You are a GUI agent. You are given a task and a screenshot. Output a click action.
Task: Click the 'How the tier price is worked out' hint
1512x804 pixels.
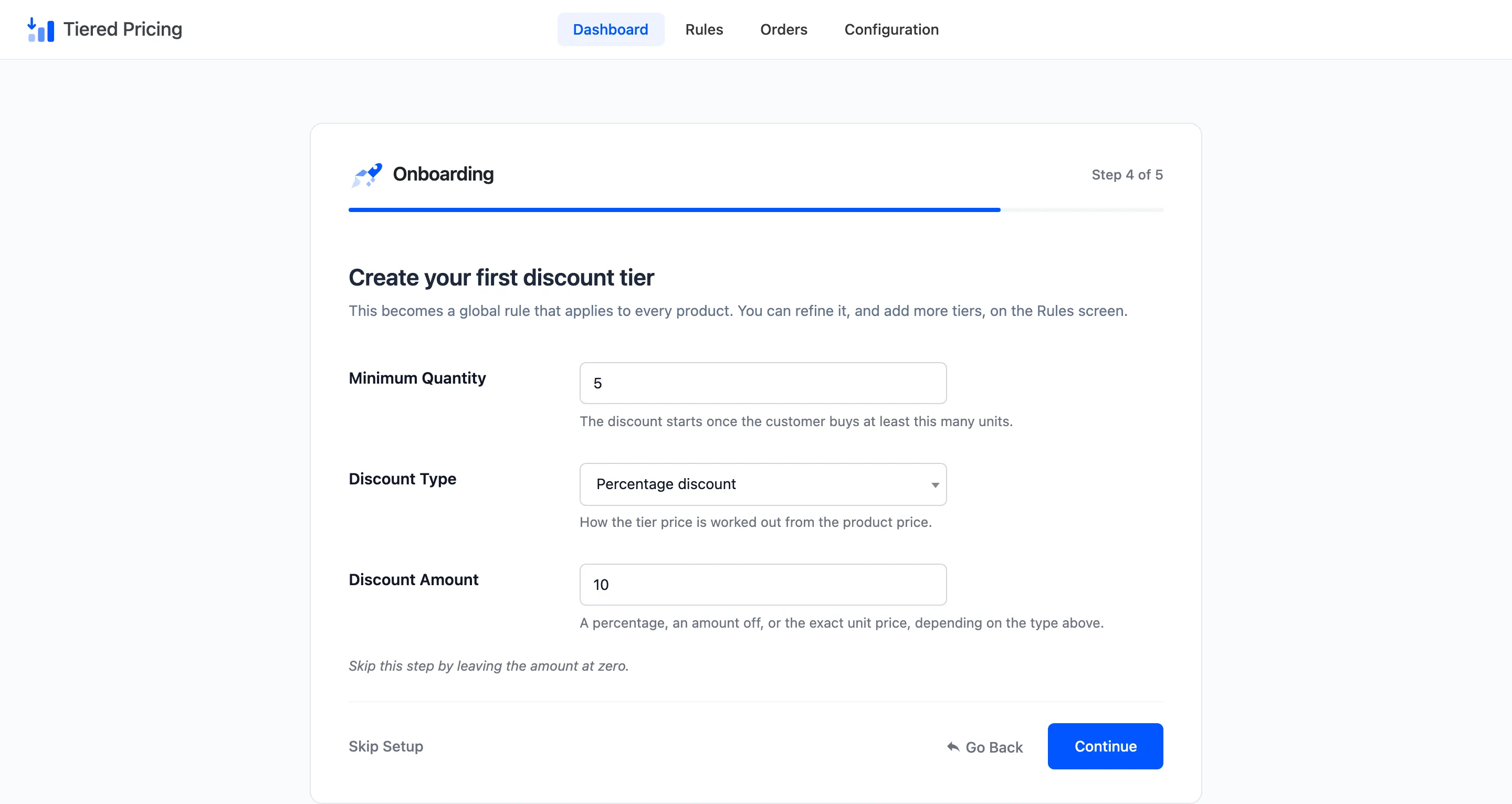[x=755, y=522]
